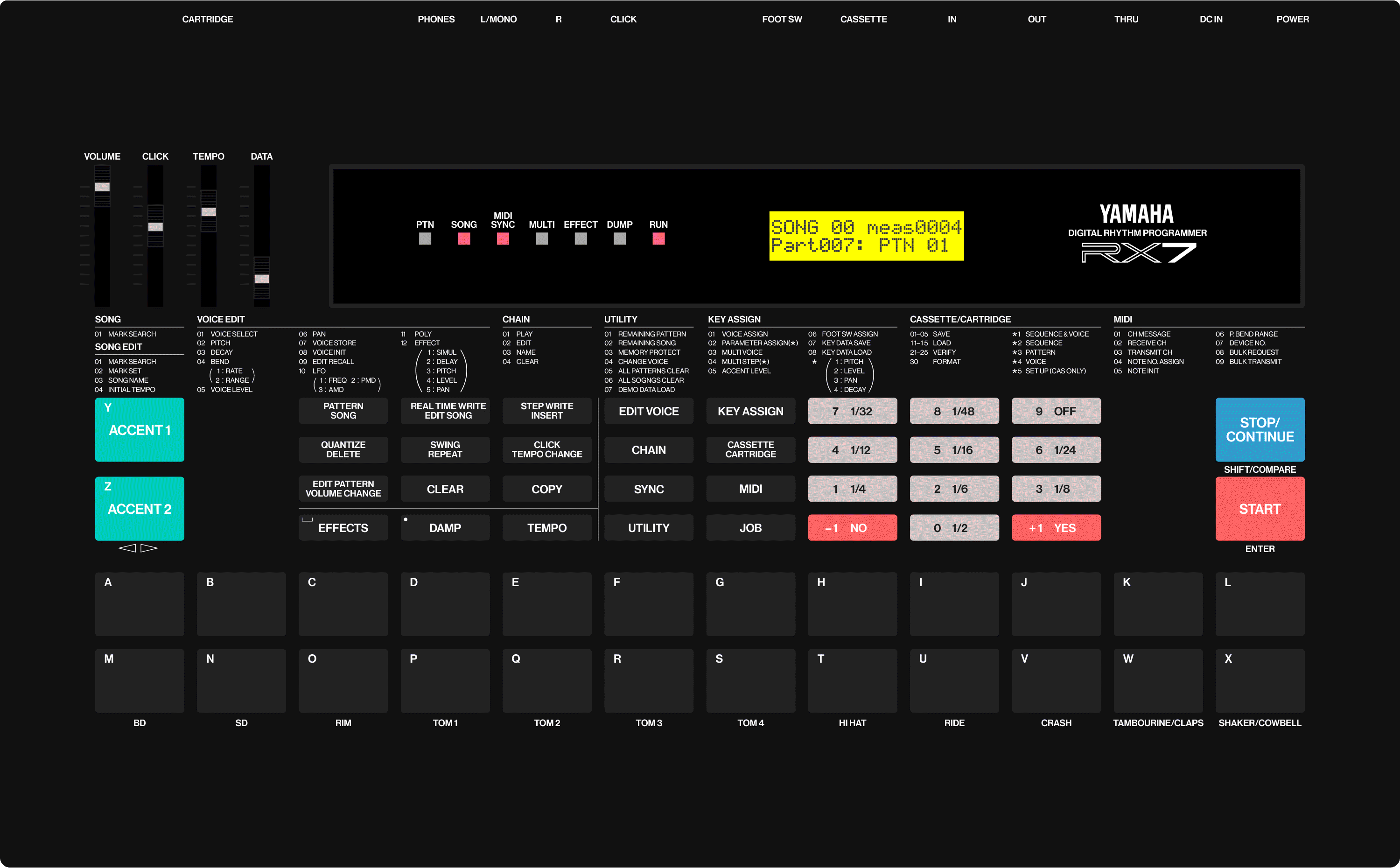This screenshot has height=868, width=1400.
Task: Open the UTILITY mode button
Action: click(649, 528)
